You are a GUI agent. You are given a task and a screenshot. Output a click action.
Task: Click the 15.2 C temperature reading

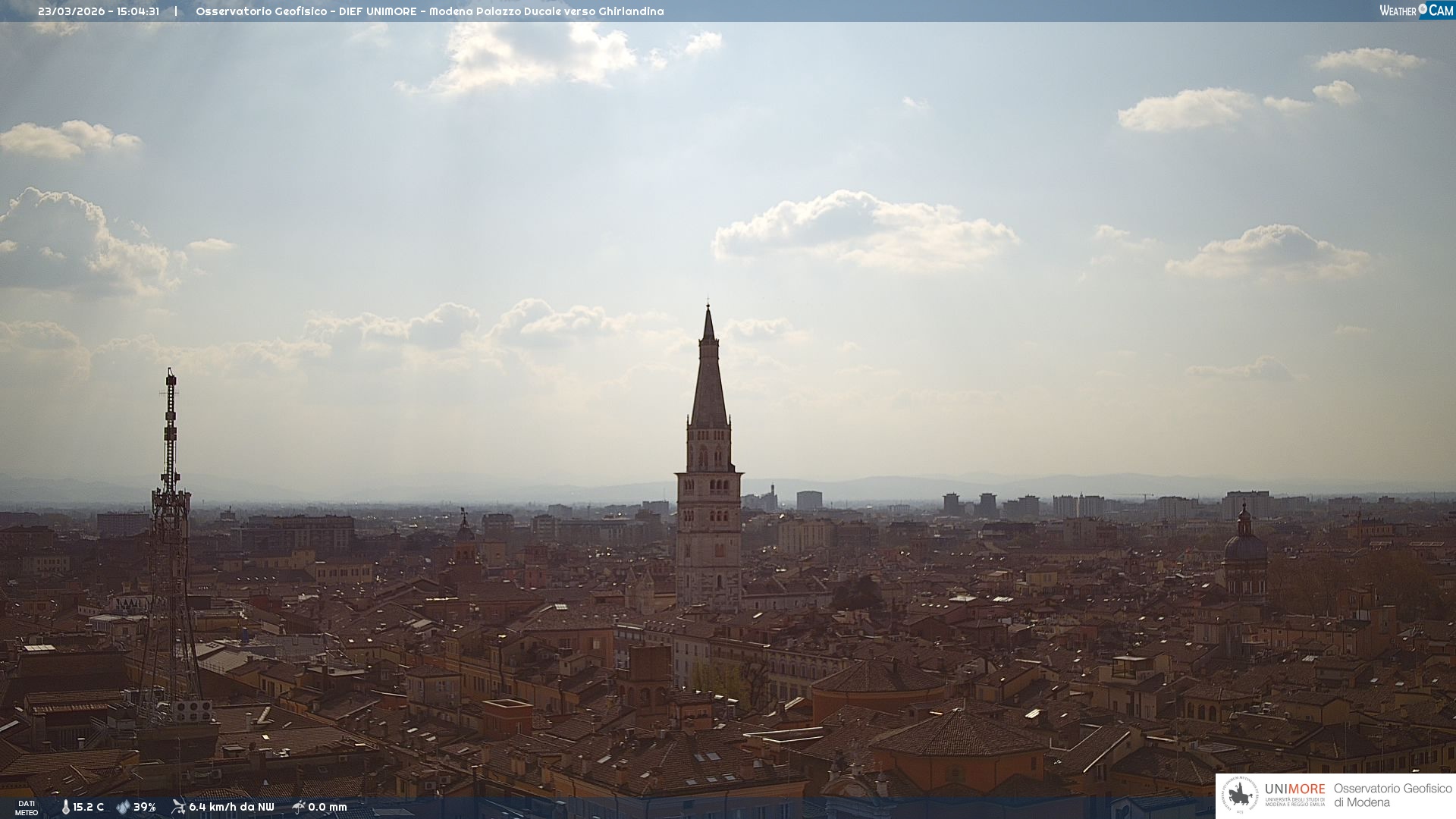88,807
